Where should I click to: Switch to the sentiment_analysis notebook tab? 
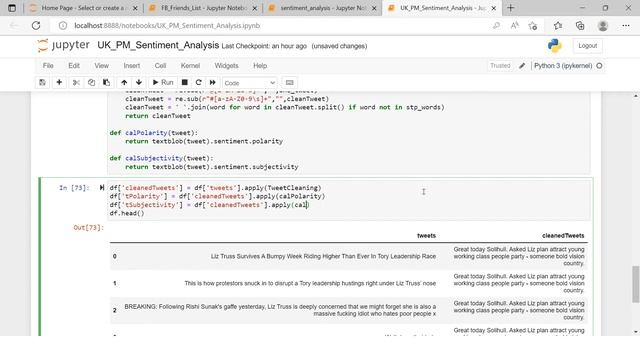[322, 8]
